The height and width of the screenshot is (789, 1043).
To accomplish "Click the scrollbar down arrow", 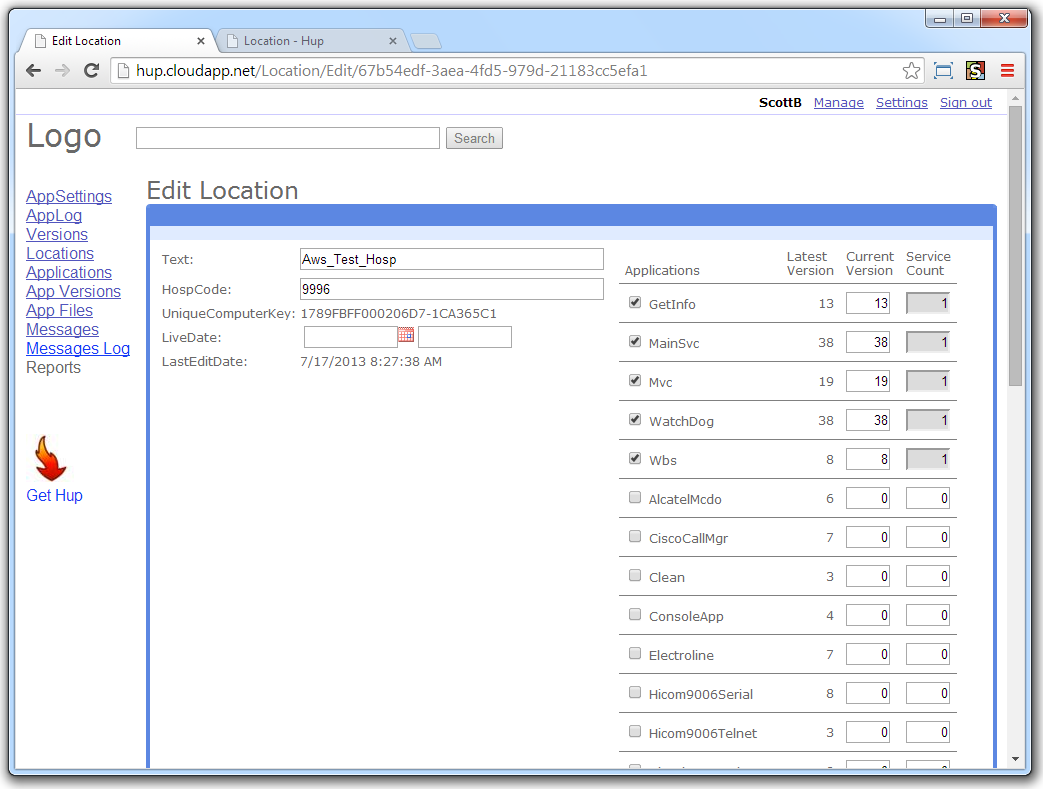I will click(1016, 759).
